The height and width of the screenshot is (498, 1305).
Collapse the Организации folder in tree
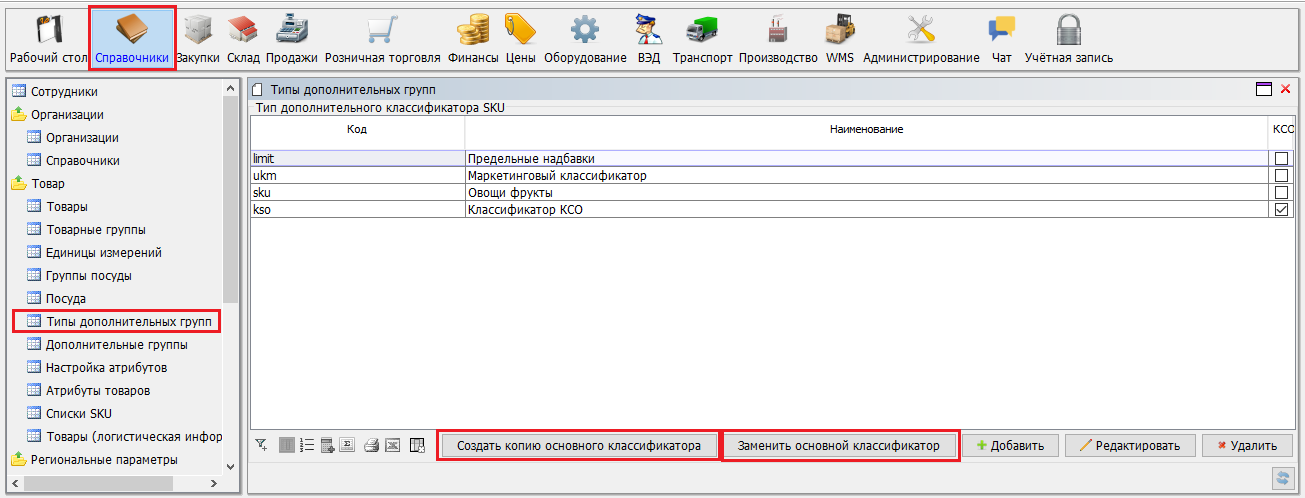click(x=19, y=115)
